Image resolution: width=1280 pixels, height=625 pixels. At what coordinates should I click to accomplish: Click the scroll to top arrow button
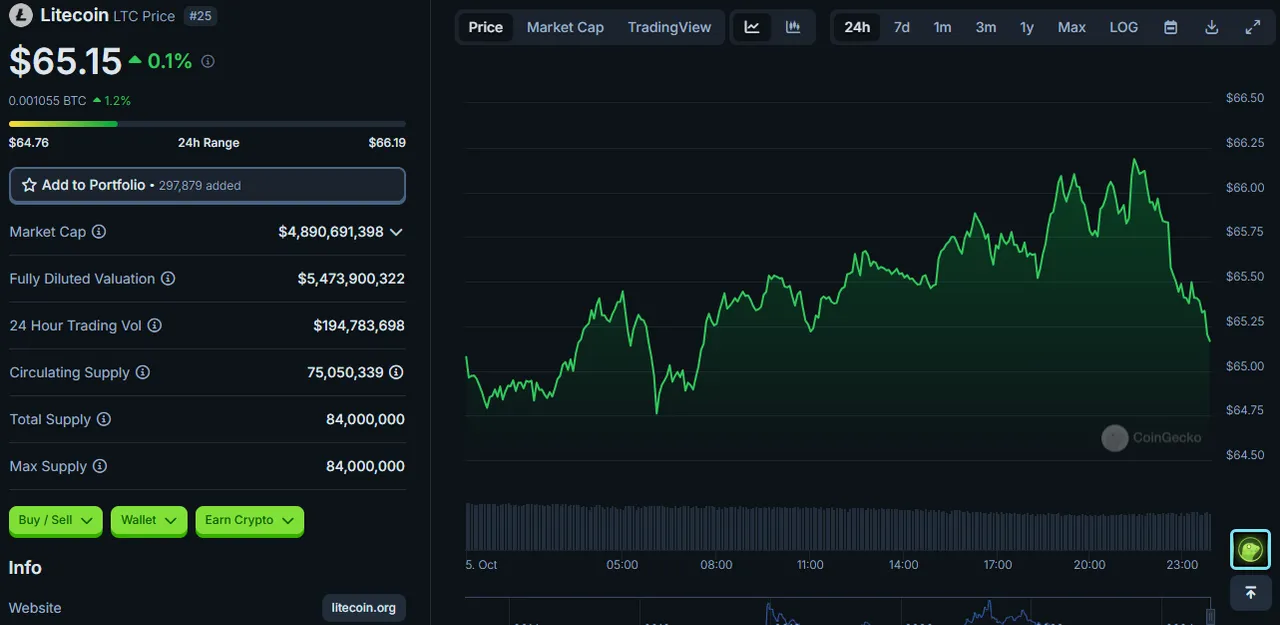point(1250,592)
